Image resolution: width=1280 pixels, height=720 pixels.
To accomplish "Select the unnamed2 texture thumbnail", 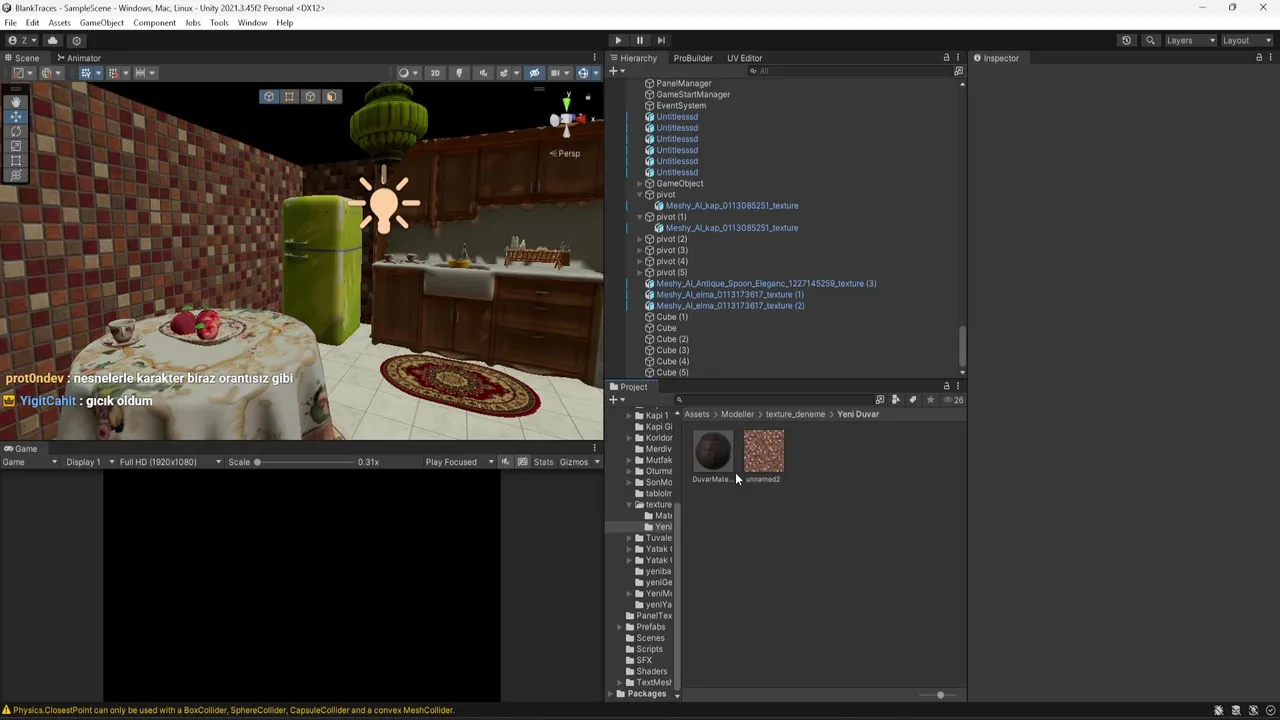I will click(x=764, y=451).
